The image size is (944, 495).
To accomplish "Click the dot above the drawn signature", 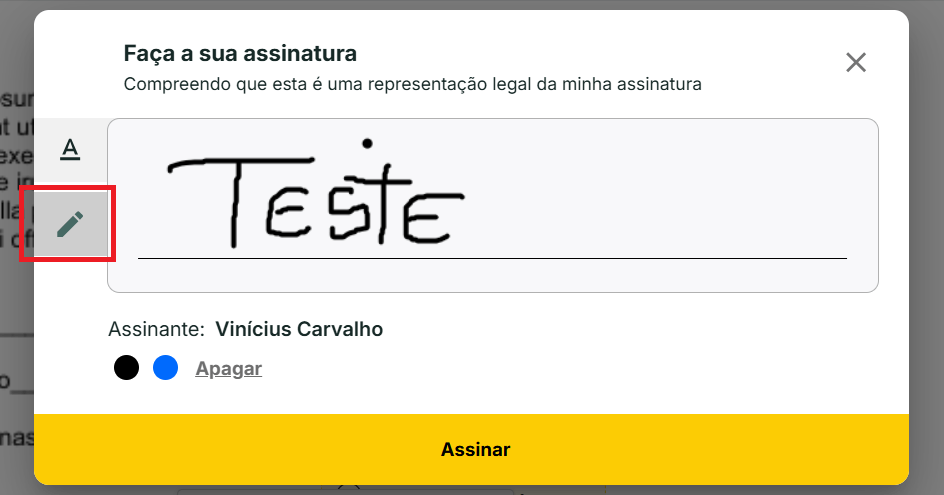I will tap(368, 143).
